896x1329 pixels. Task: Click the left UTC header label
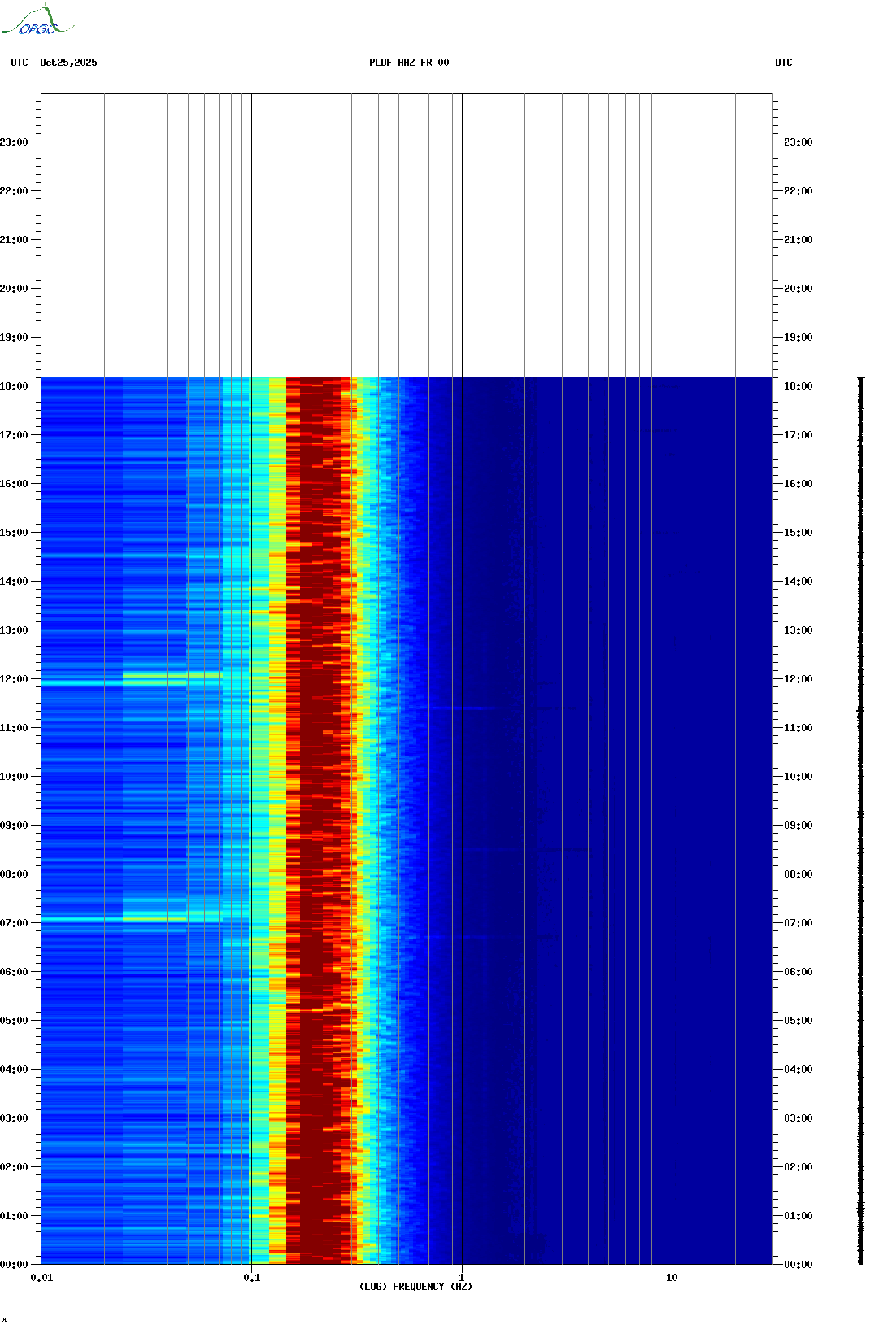click(x=20, y=63)
